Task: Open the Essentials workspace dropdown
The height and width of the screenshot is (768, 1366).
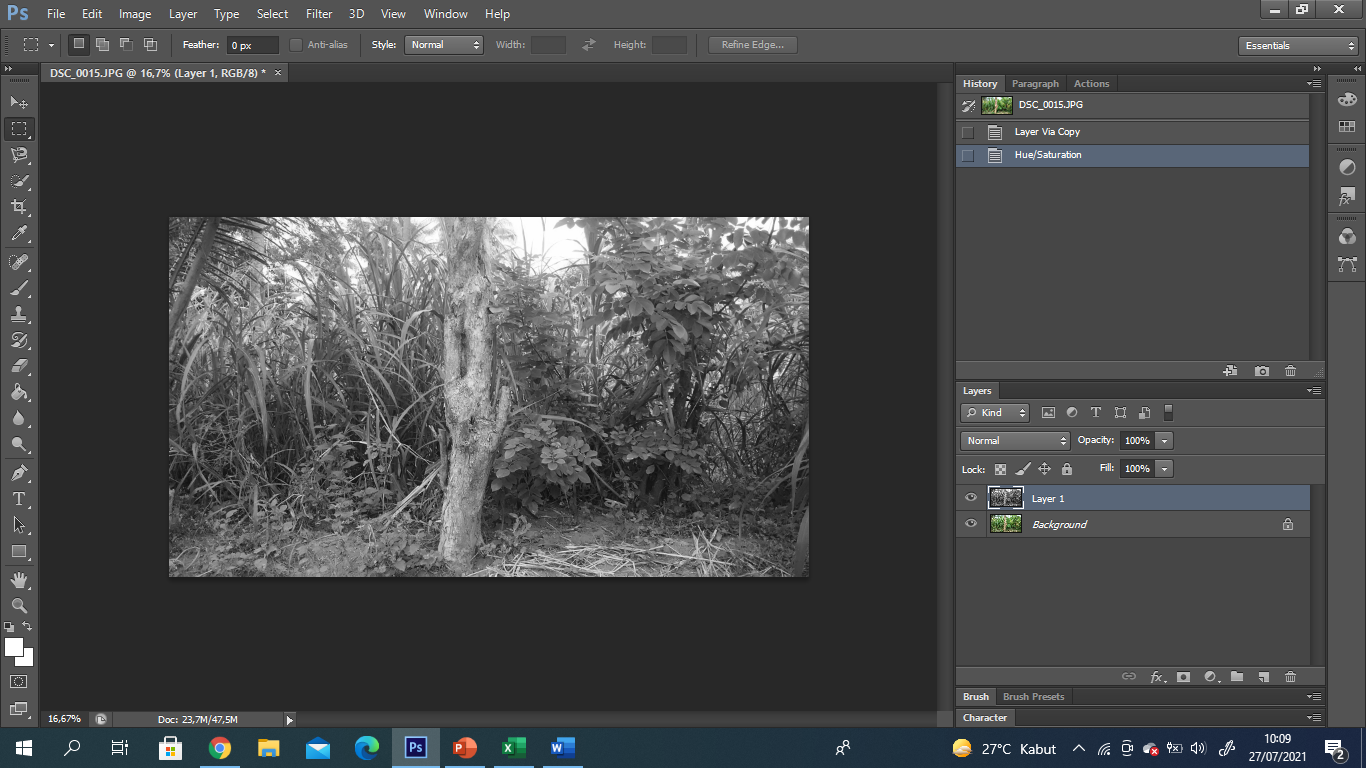Action: [1297, 46]
